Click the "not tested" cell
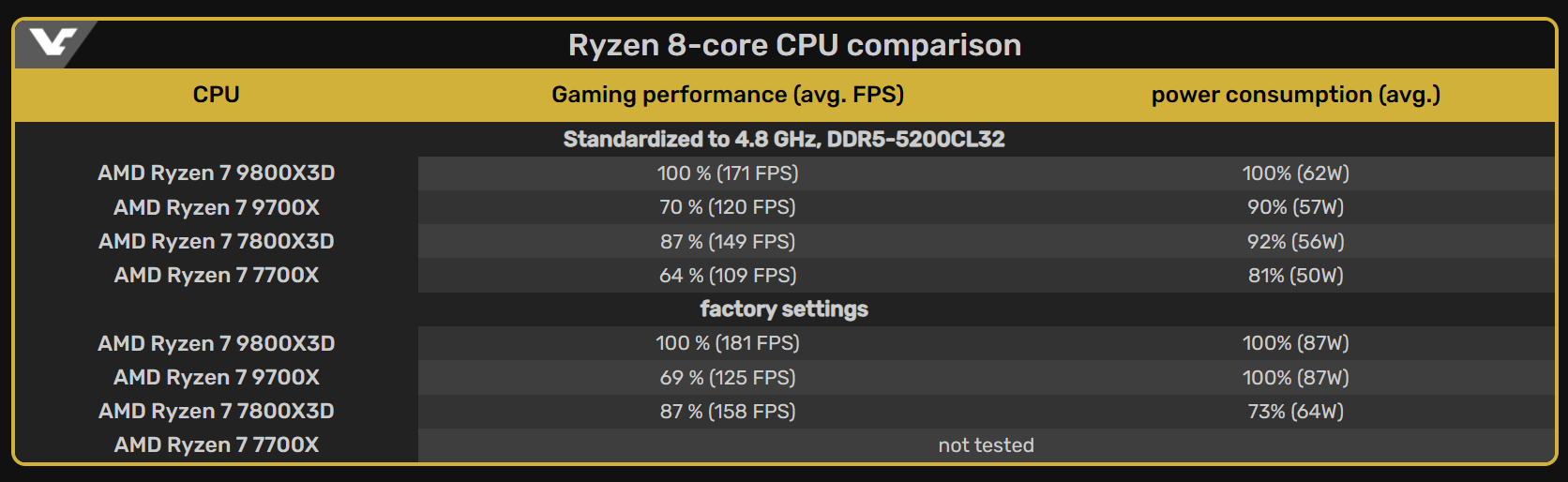1568x482 pixels. [x=986, y=445]
